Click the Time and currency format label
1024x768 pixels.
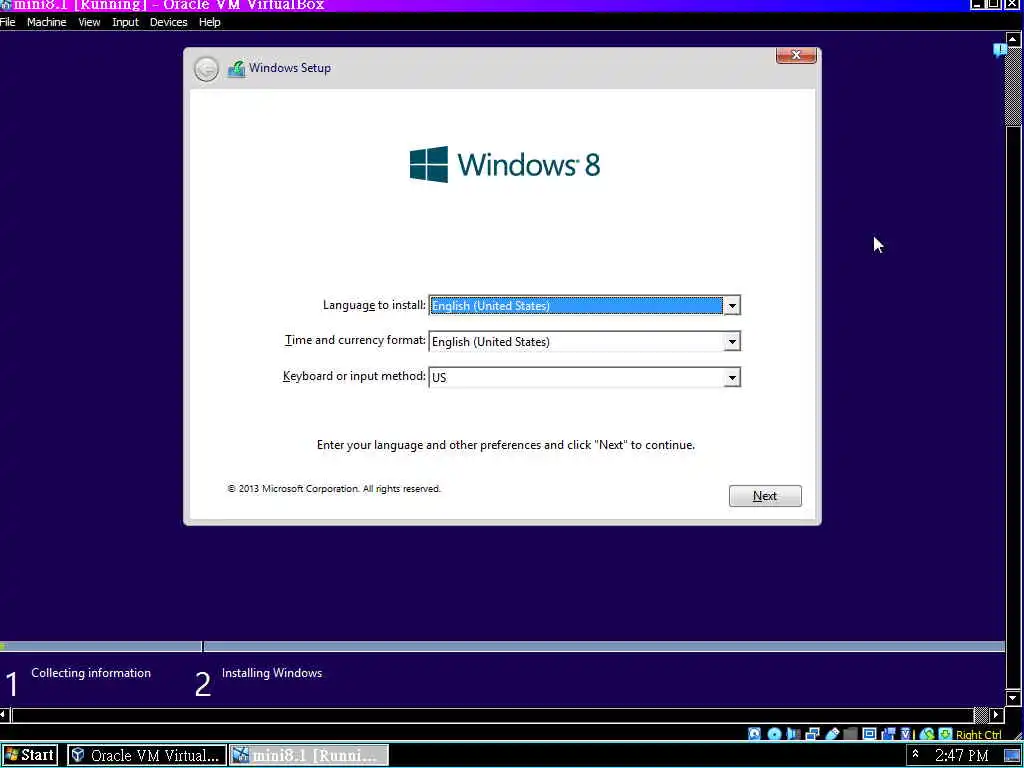coord(355,340)
